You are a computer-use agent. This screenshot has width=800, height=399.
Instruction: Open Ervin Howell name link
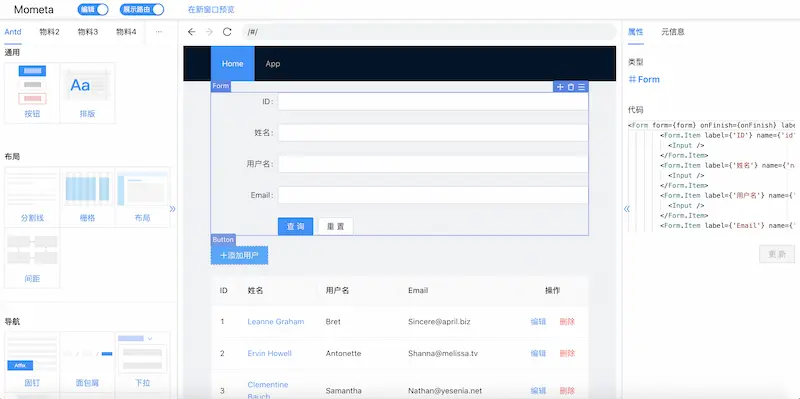pos(269,353)
